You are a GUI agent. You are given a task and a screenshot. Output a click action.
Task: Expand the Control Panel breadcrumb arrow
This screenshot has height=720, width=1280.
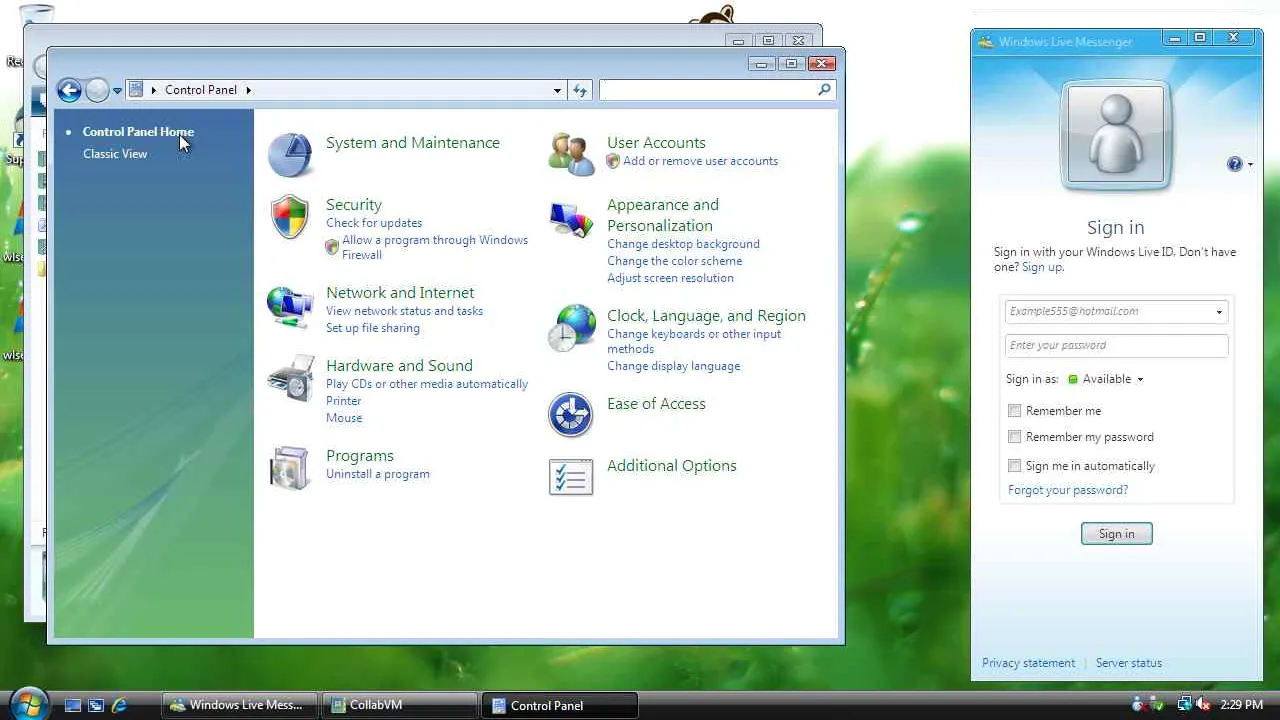[248, 90]
